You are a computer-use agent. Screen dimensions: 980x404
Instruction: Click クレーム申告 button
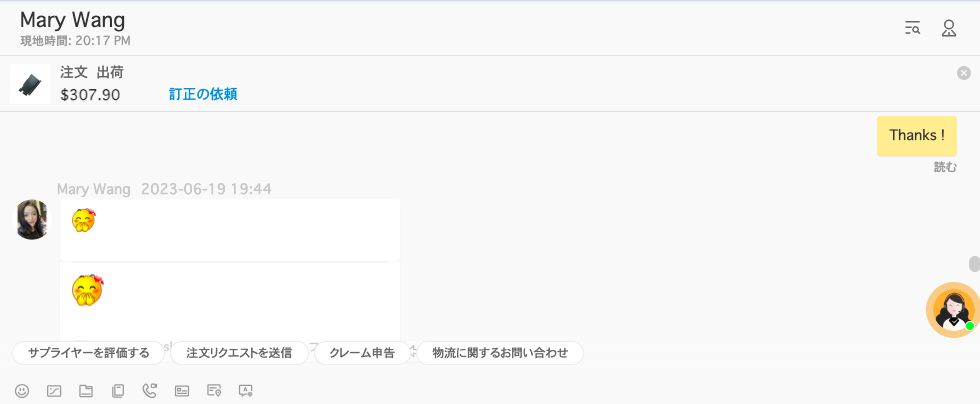point(362,353)
